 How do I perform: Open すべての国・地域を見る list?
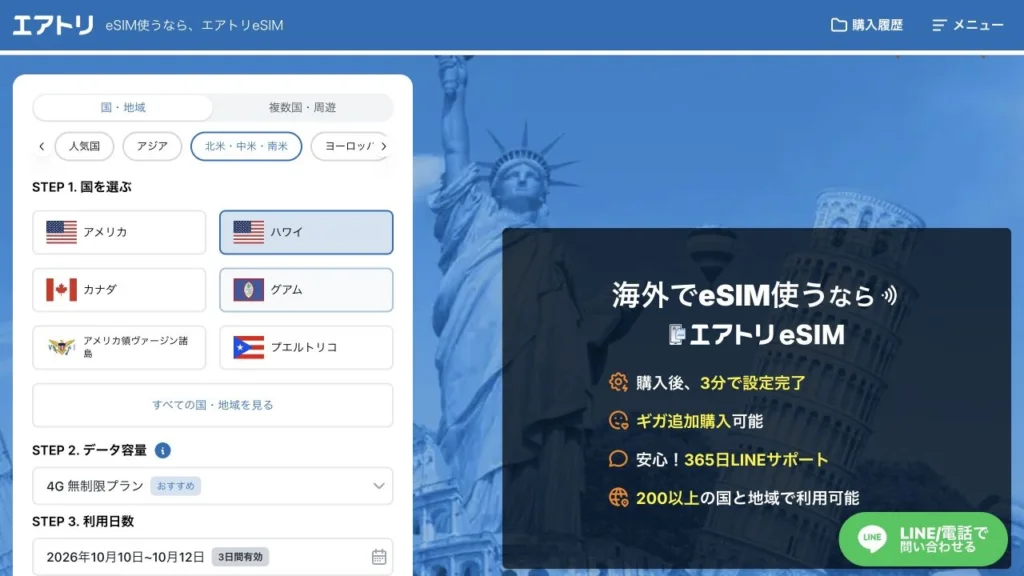[x=213, y=405]
